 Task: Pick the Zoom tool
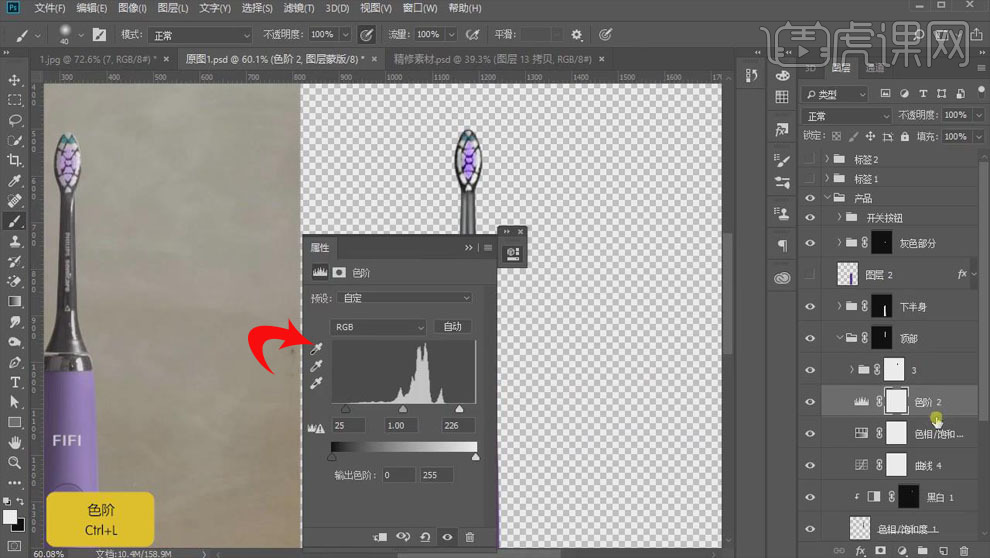coord(15,463)
